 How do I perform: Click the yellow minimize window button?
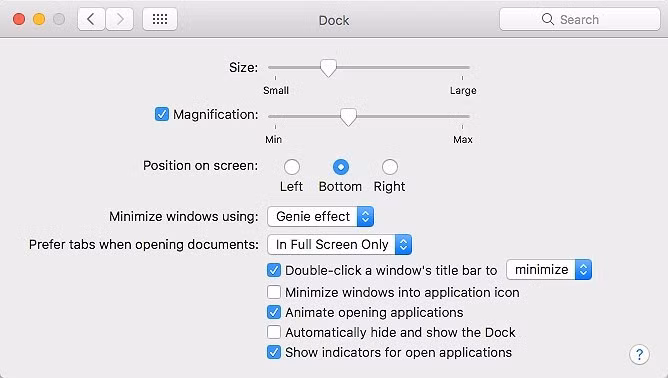pos(39,19)
